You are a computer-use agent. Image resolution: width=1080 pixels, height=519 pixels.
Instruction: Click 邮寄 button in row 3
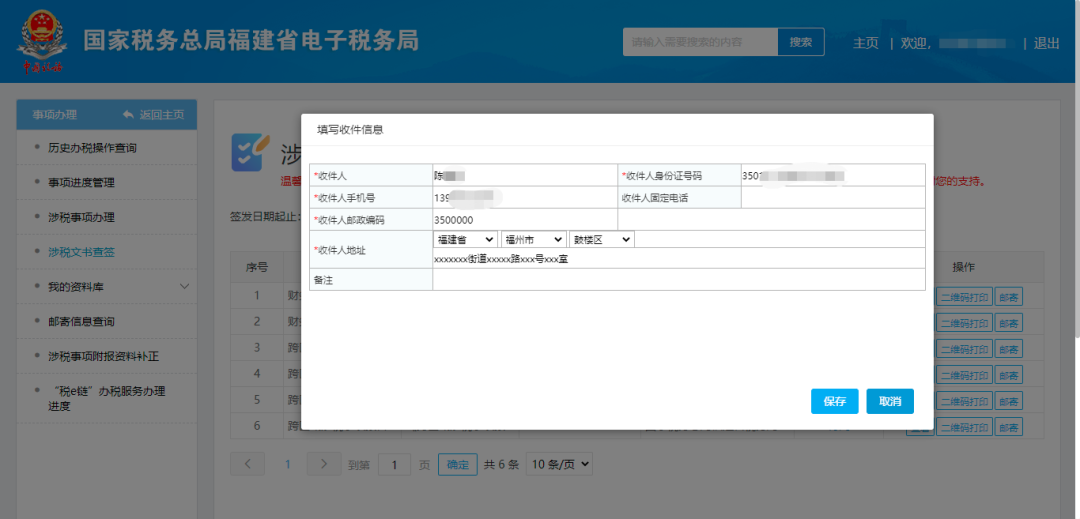1008,349
